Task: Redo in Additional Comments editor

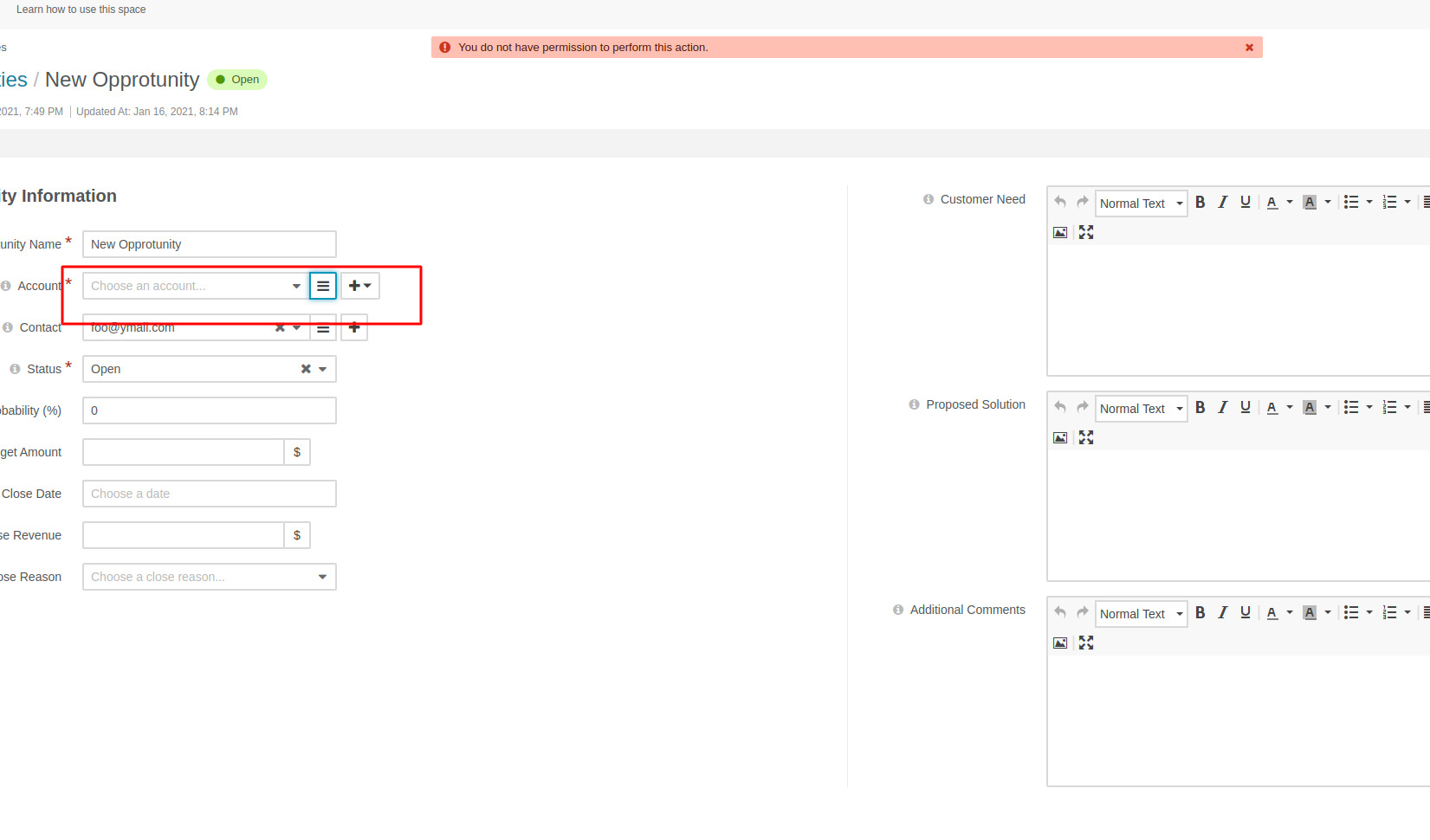Action: 1083,612
